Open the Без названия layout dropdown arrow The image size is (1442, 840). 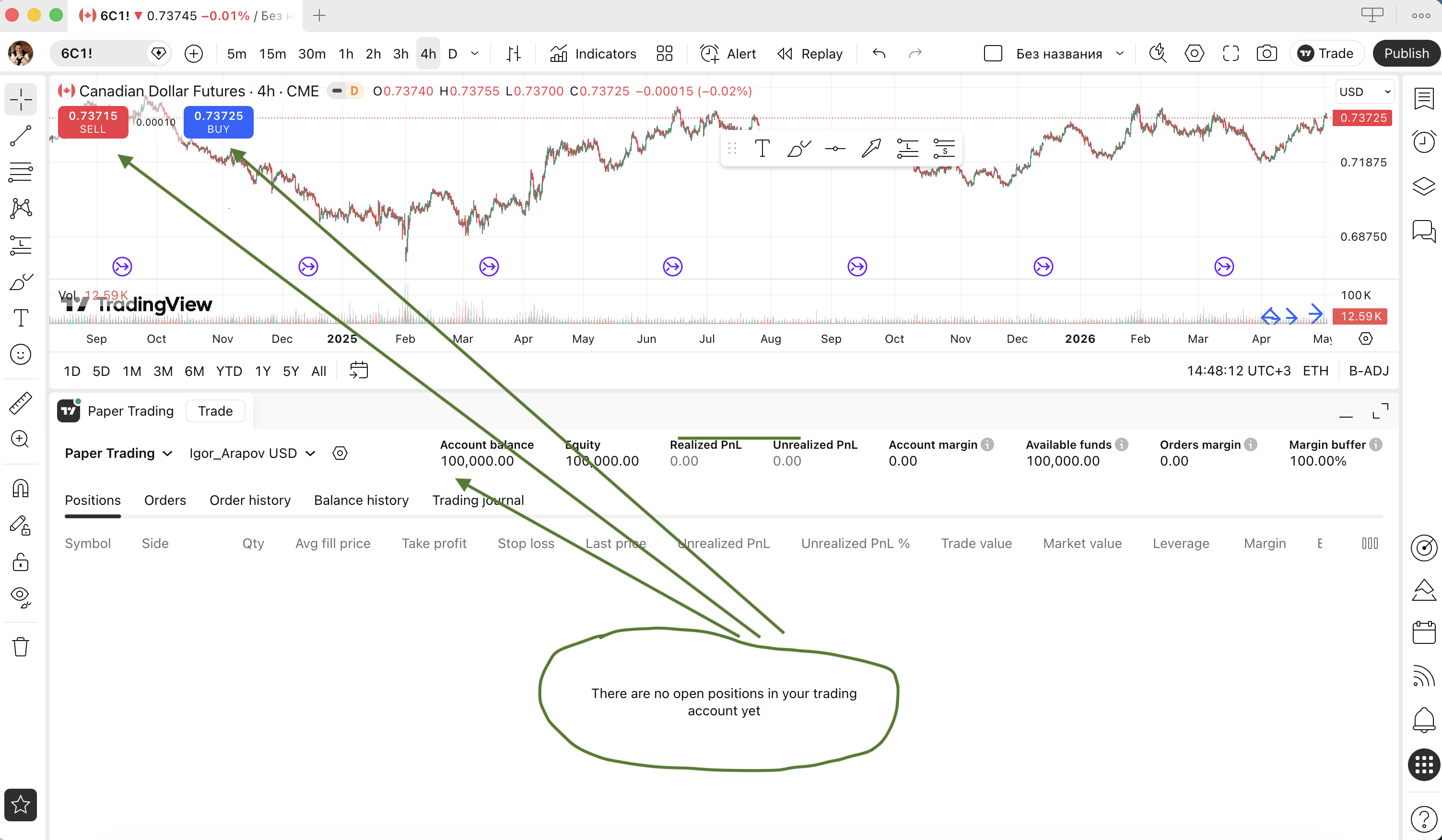(1119, 53)
